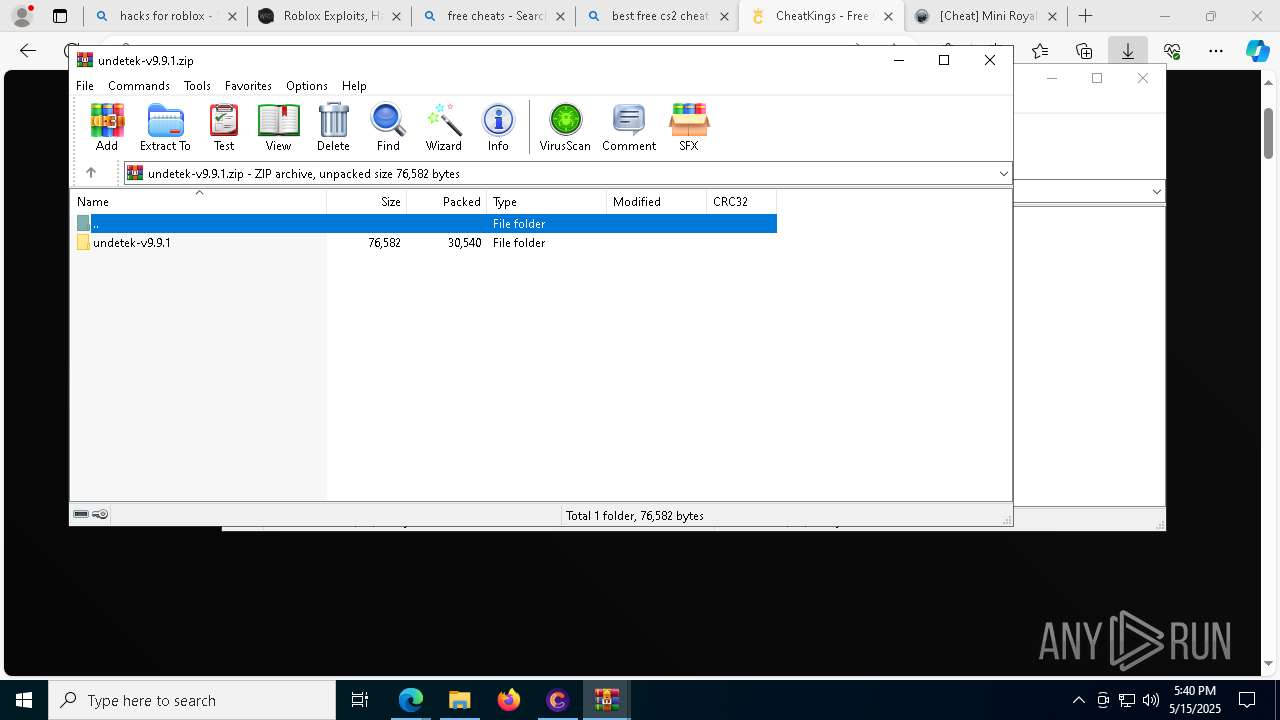Sort files by CRC32 column
This screenshot has width=1280, height=720.
[x=742, y=201]
